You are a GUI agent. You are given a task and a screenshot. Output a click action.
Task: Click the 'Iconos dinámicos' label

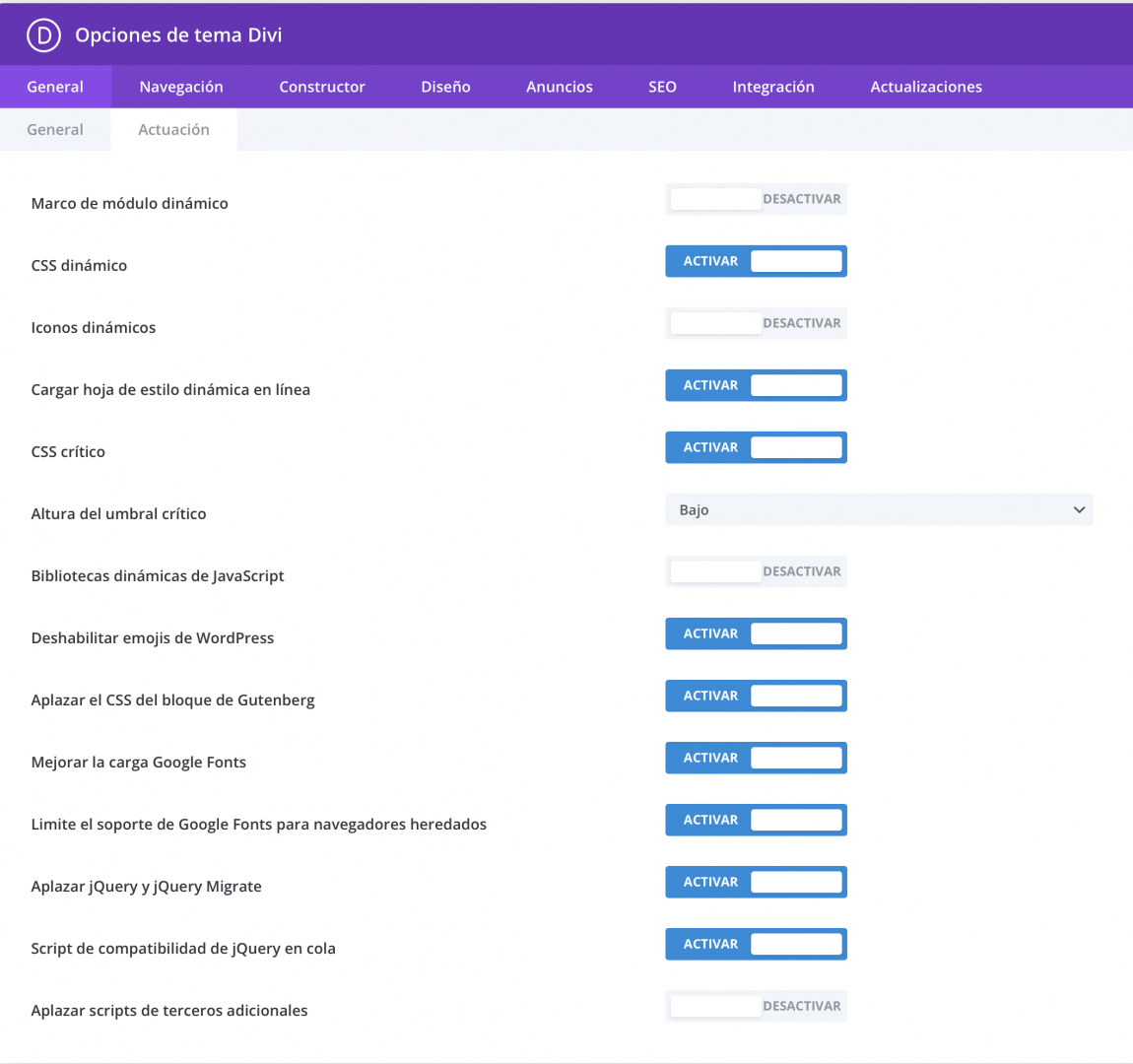[94, 328]
